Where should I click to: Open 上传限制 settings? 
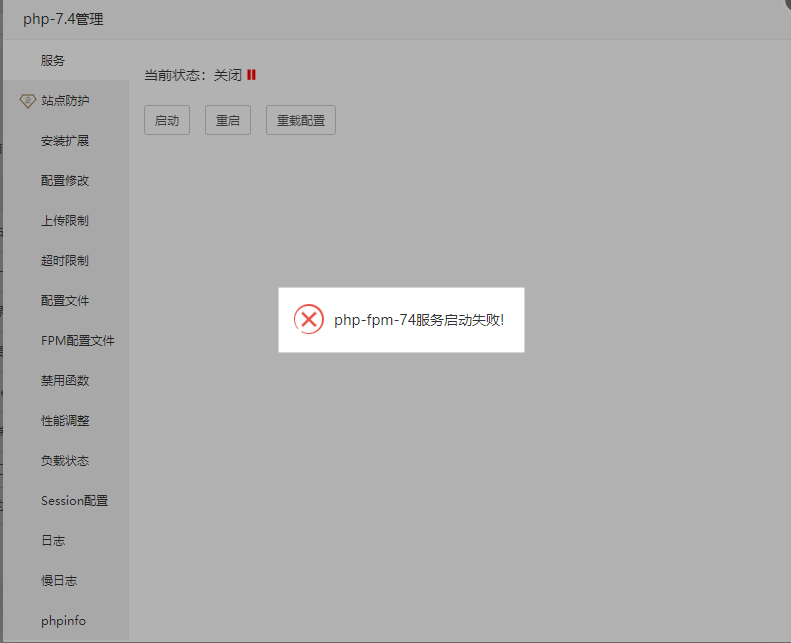tap(66, 220)
